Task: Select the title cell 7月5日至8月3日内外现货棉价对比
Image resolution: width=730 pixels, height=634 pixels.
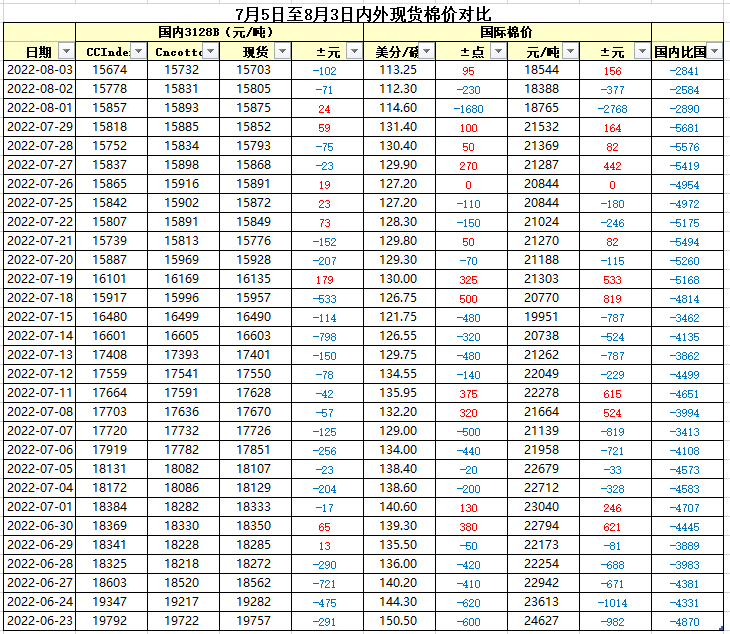Action: coord(363,14)
